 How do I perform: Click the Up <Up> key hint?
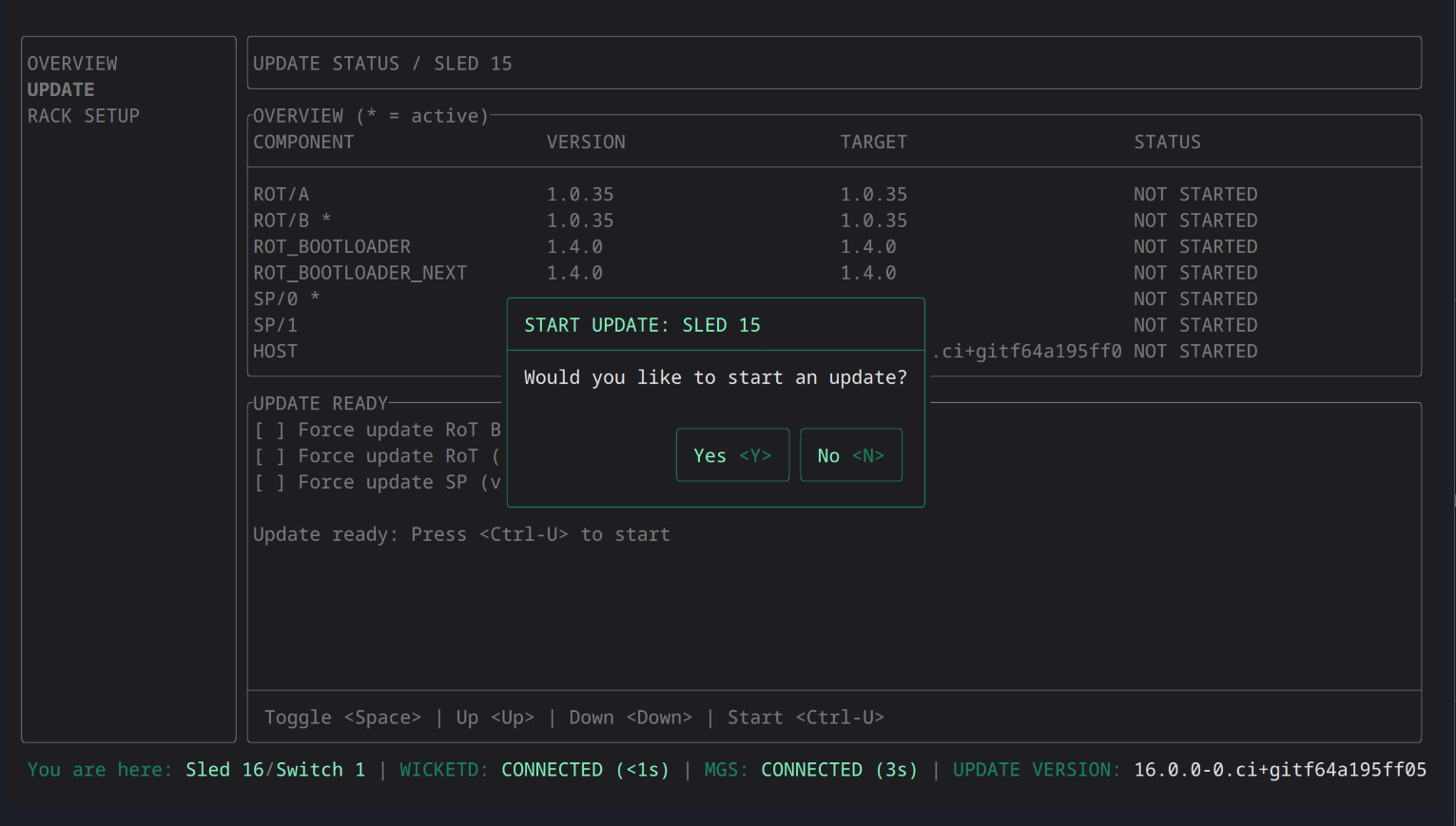pos(495,718)
